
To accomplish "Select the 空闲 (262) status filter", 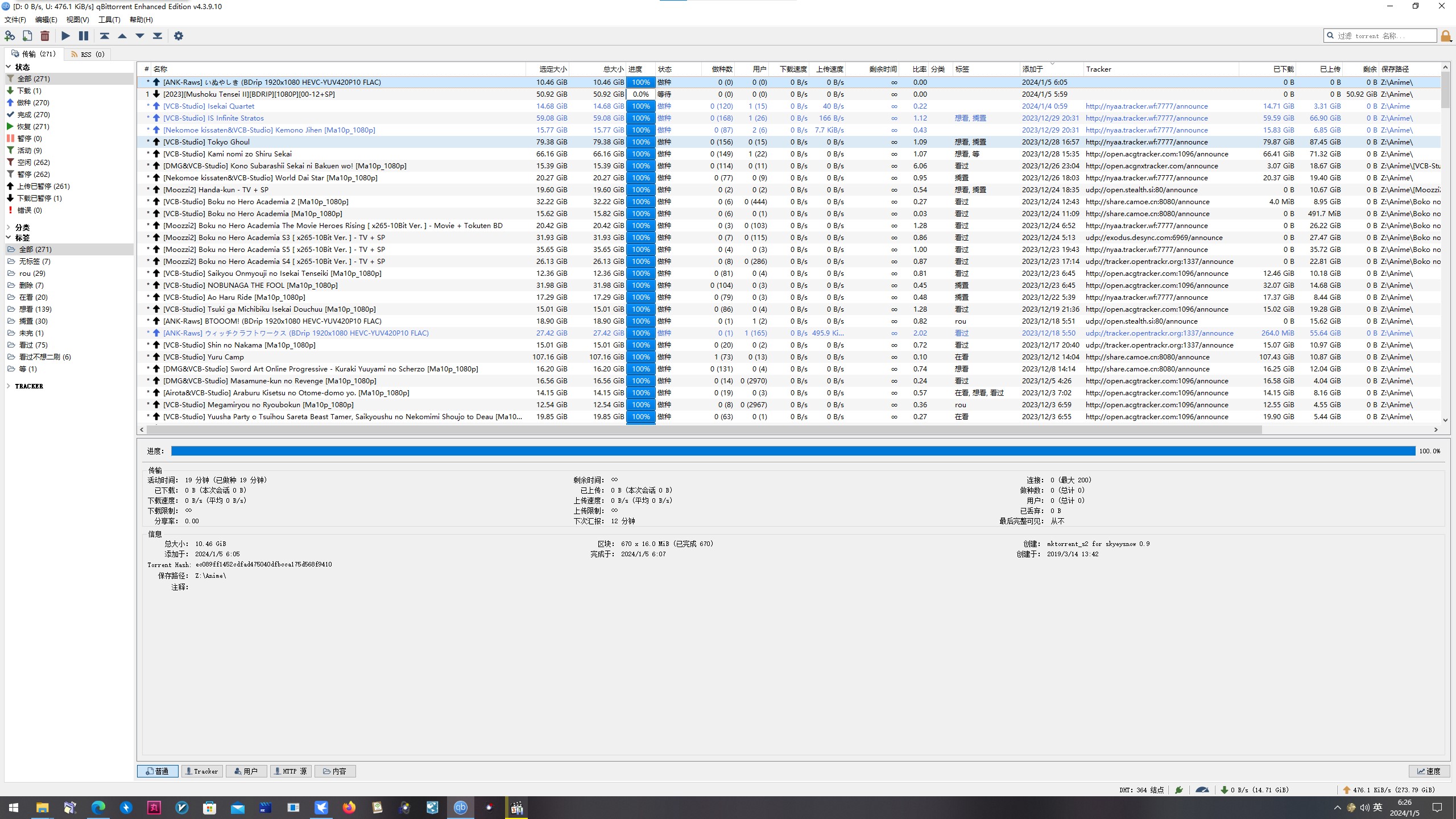I will pyautogui.click(x=69, y=162).
